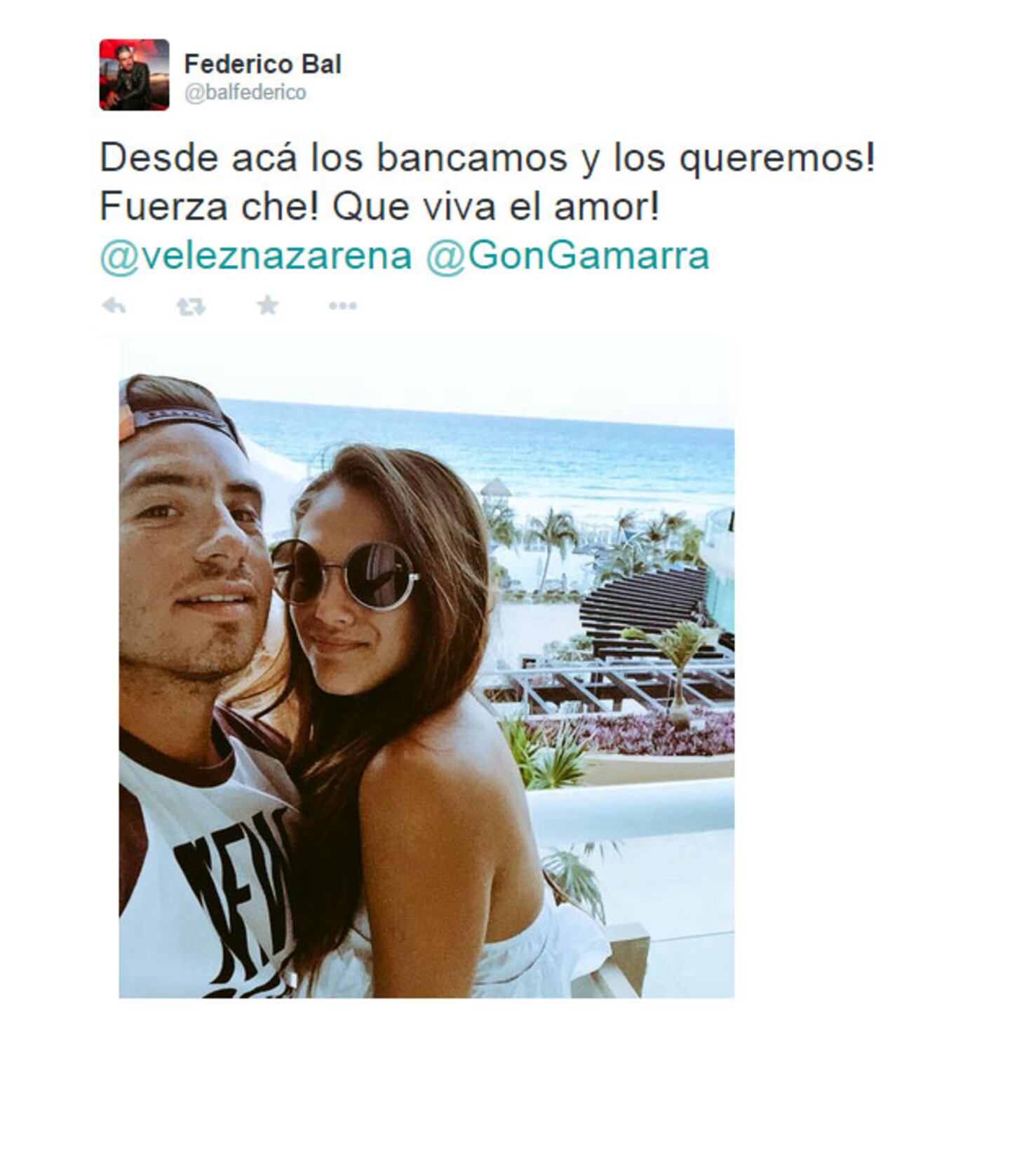Click the woman's shoulder in the photo
This screenshot has height=1176, width=1010.
[435, 778]
